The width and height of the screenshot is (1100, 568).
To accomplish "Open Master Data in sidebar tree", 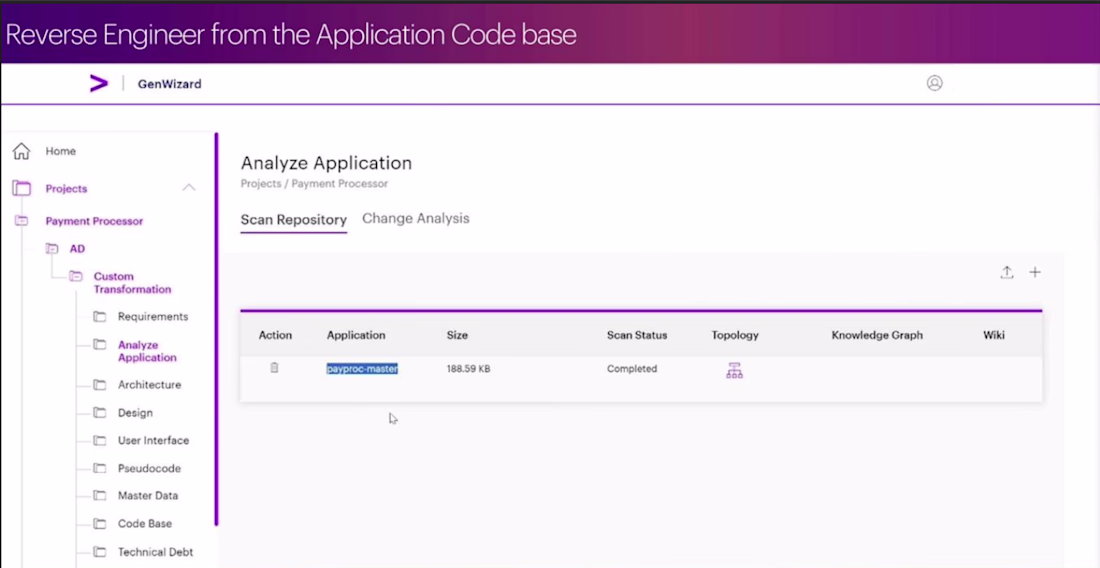I will point(147,495).
